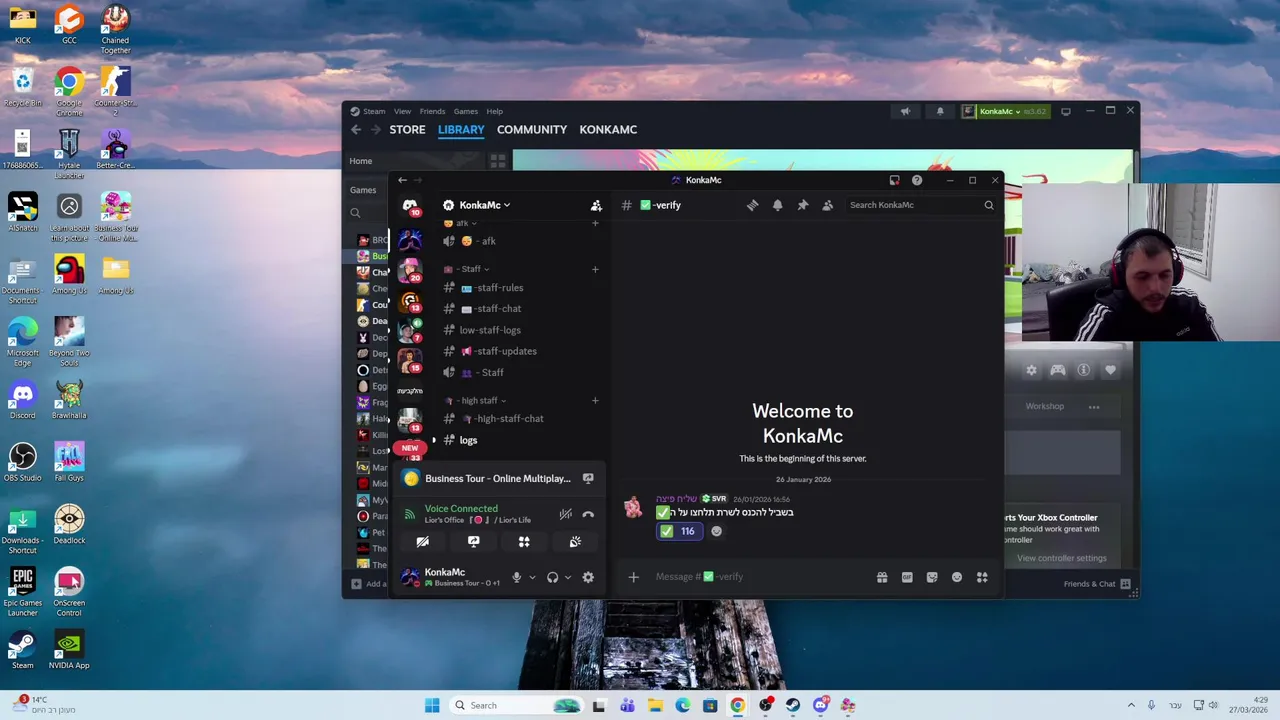Open the View menu in Steam

point(402,111)
